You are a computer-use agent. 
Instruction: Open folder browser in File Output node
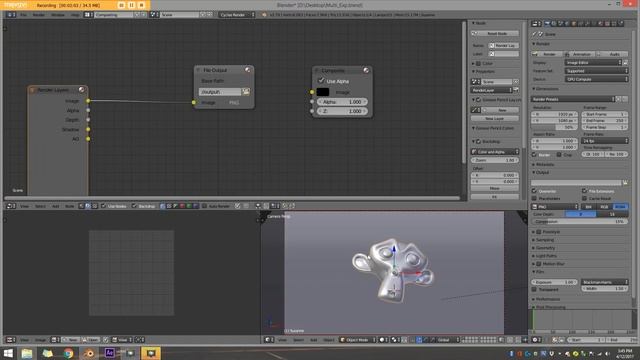(x=246, y=92)
